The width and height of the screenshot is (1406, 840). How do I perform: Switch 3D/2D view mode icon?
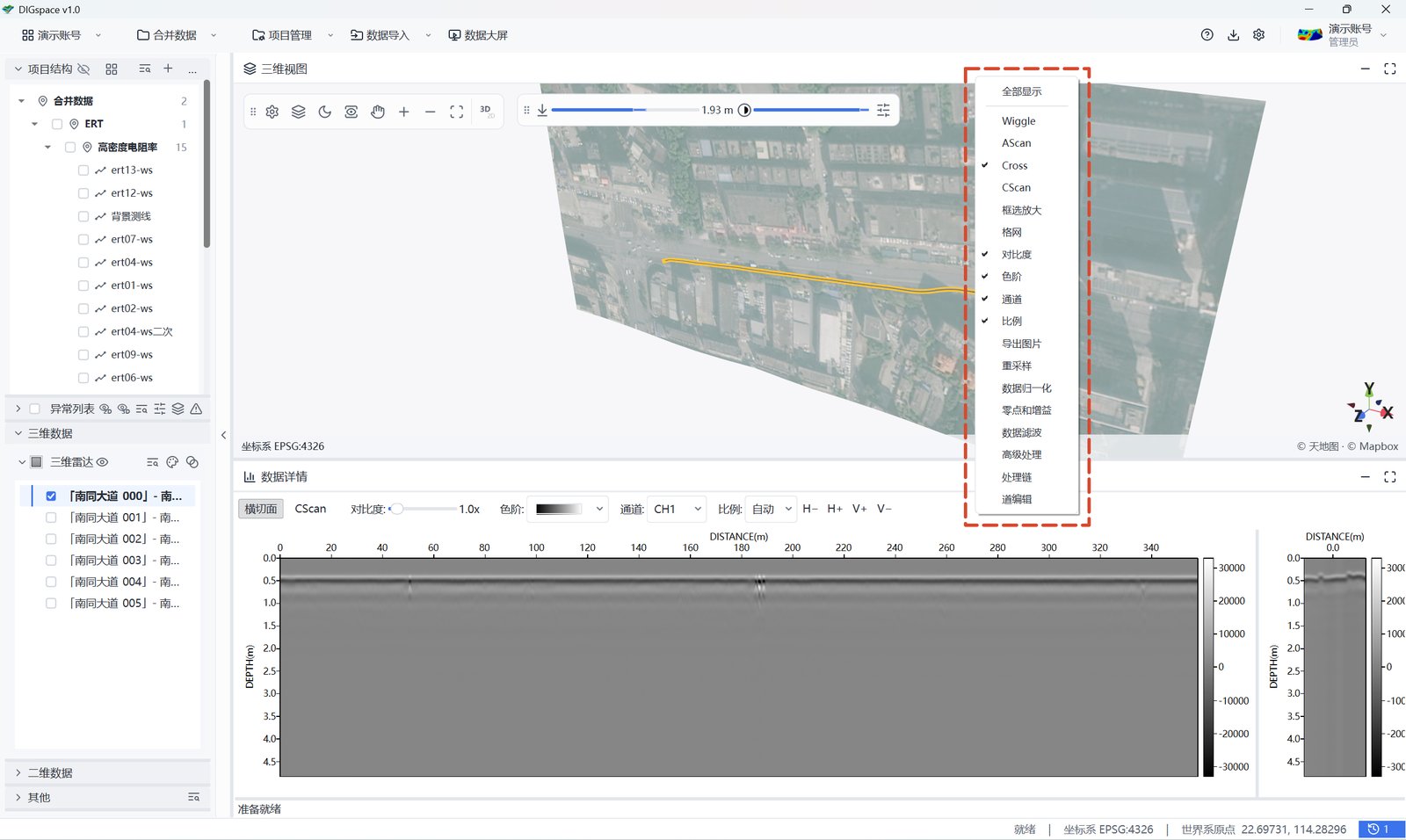tap(487, 112)
